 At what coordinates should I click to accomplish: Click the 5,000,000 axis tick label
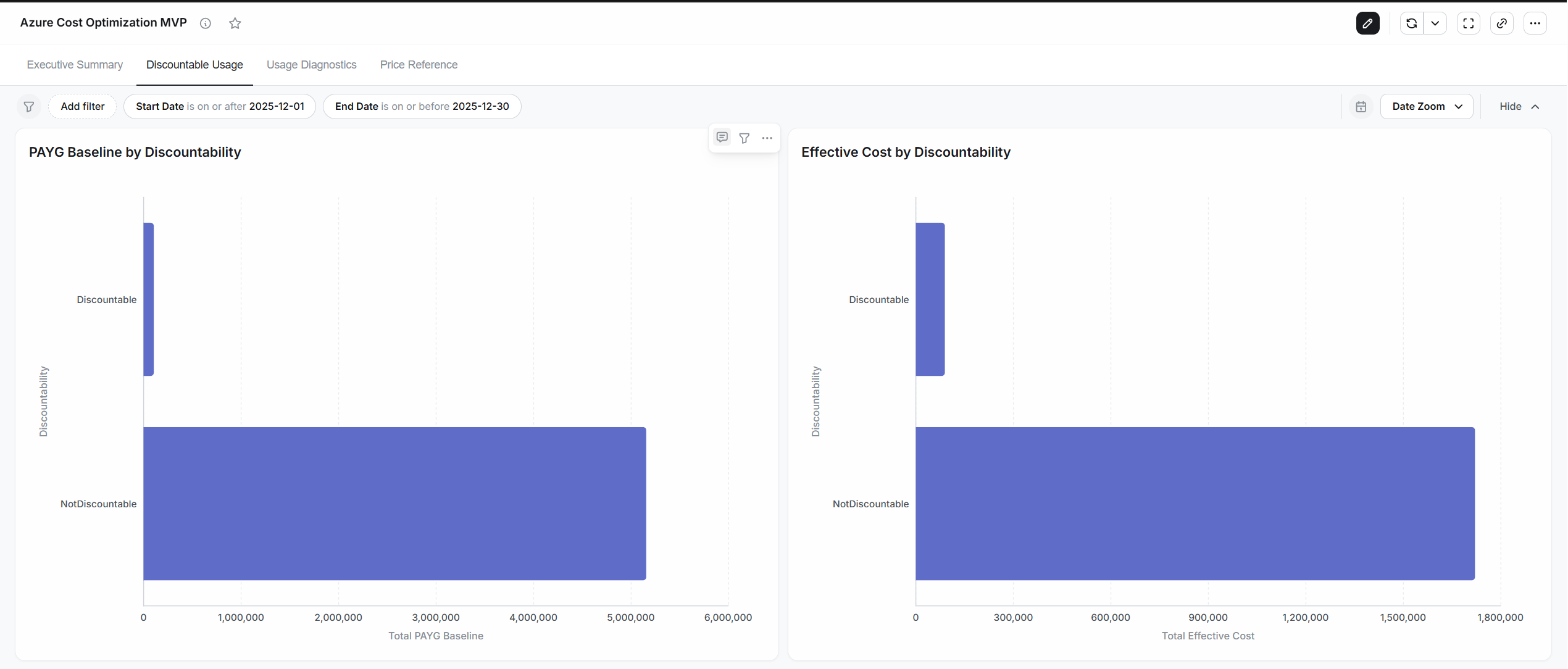(x=631, y=617)
